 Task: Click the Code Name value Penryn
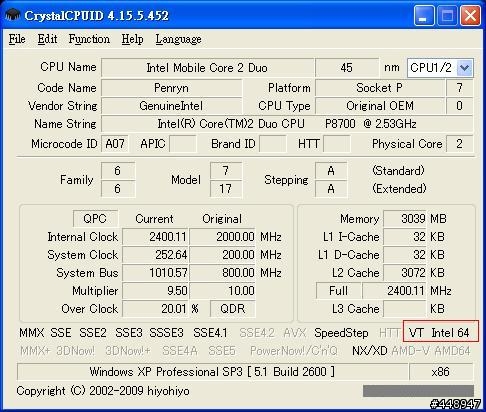(x=171, y=88)
